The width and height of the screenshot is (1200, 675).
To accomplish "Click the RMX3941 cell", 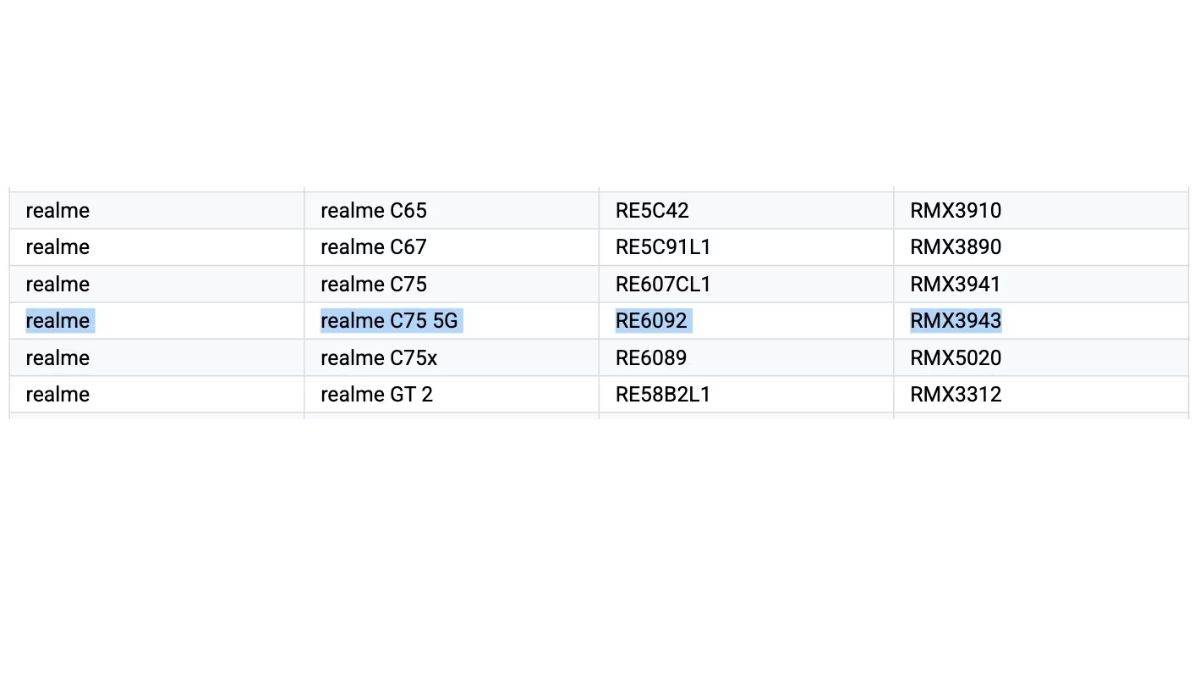I will click(955, 284).
